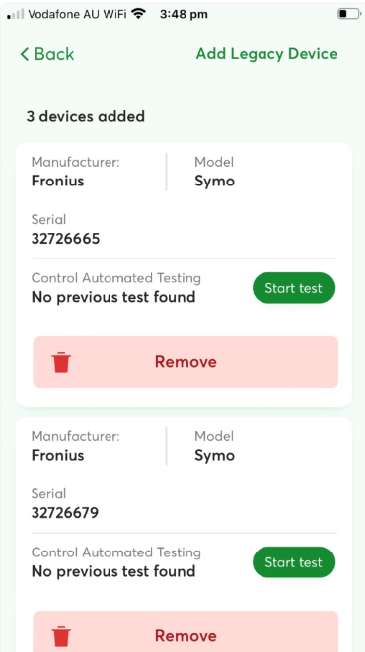Start test for device serial 32726679

(294, 562)
